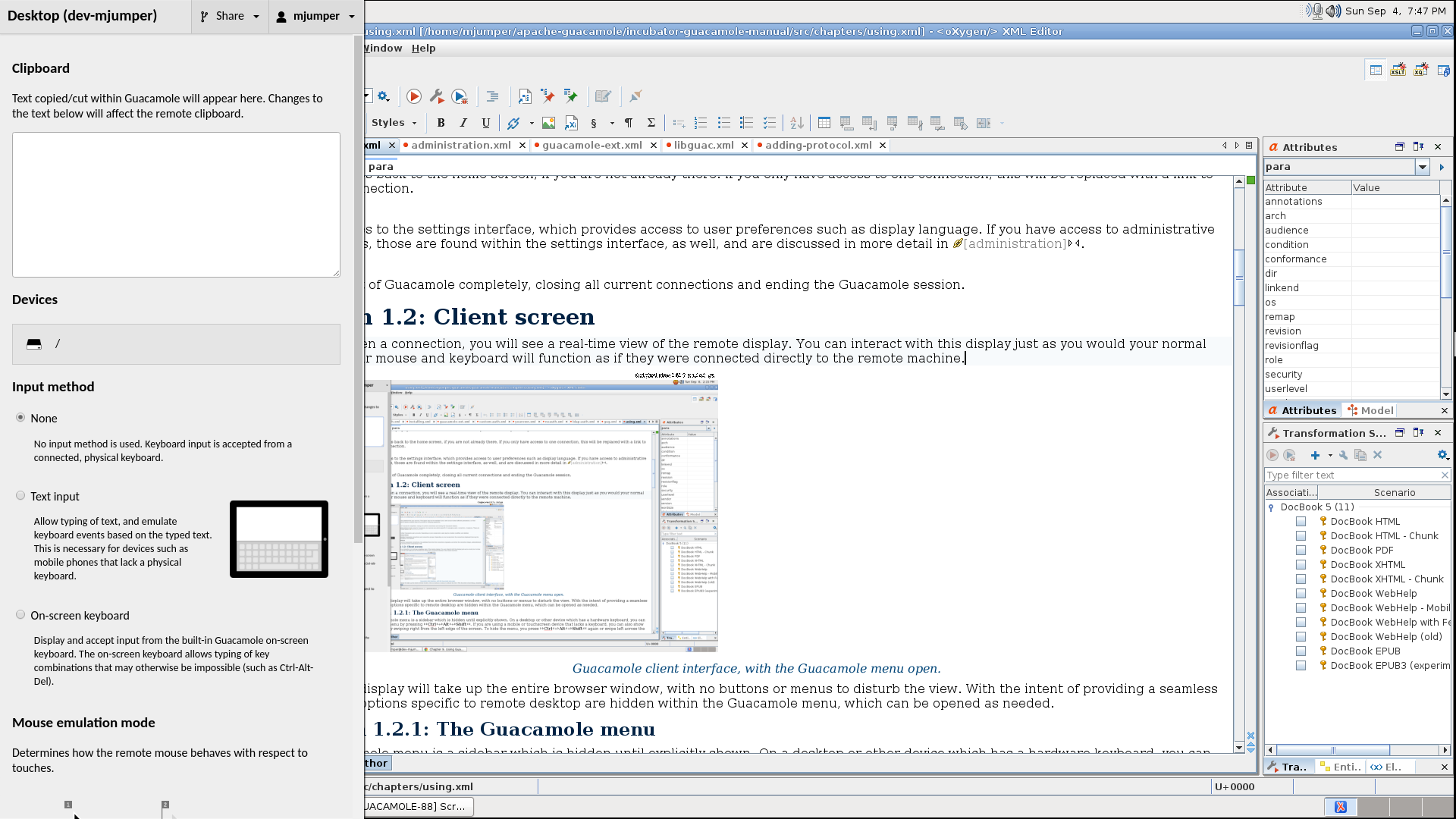Click the Insert Equation sigma icon
This screenshot has width=1456, height=819.
[x=651, y=123]
